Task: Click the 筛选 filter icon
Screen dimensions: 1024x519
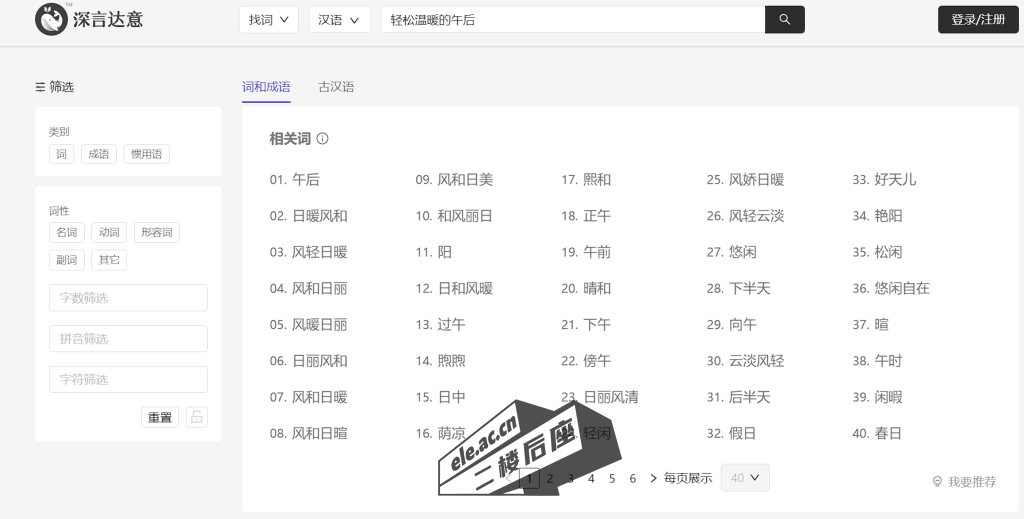Action: click(40, 87)
